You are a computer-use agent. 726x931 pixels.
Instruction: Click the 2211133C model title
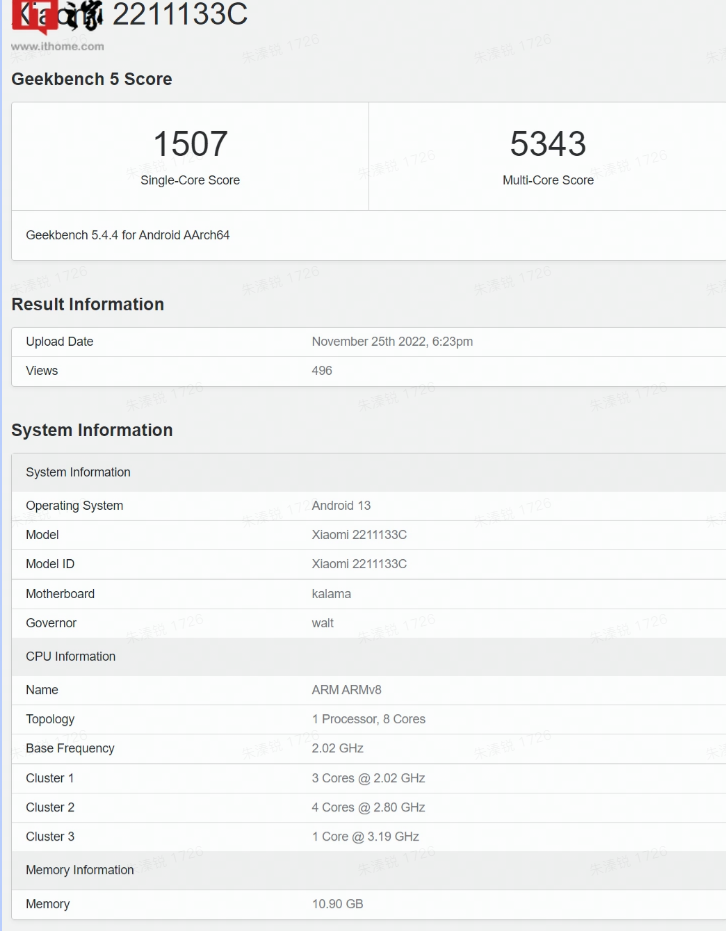coord(180,15)
